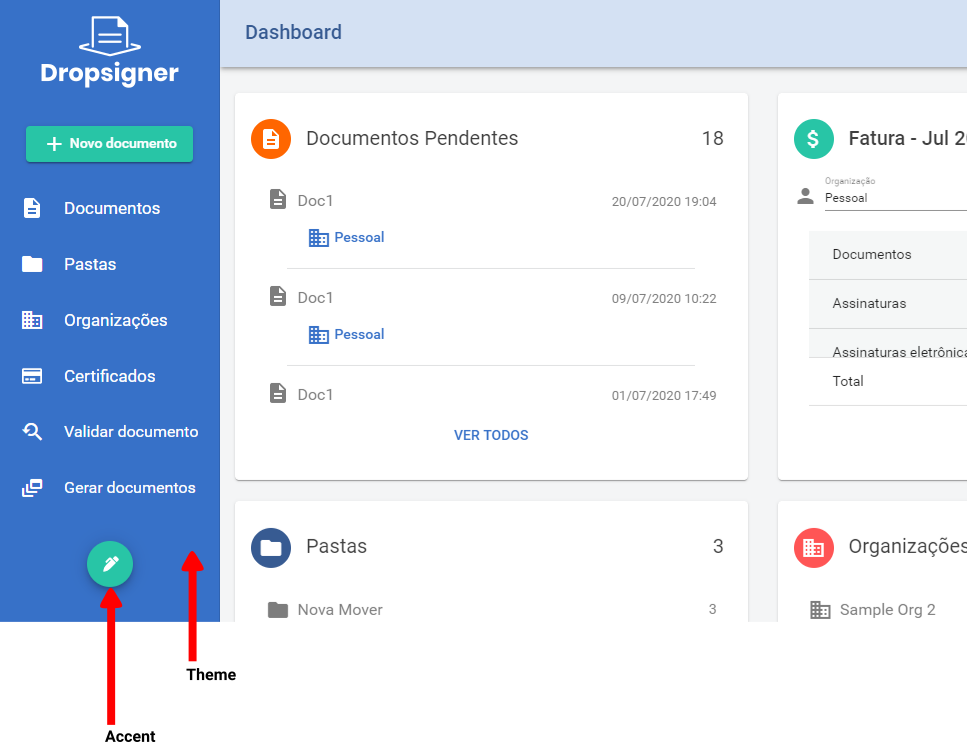Image resolution: width=967 pixels, height=742 pixels.
Task: Click the Nova Mover folder icon
Action: (x=278, y=610)
